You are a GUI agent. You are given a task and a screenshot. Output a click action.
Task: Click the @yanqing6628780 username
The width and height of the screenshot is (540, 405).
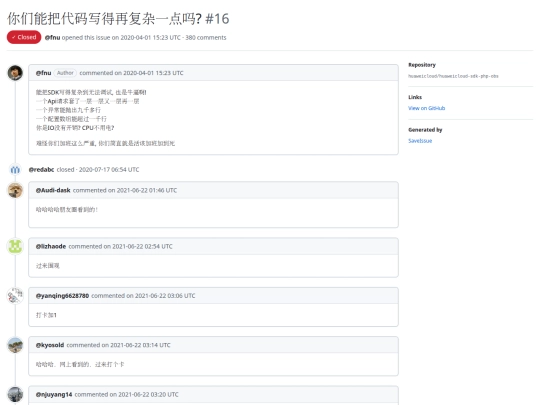(62, 295)
